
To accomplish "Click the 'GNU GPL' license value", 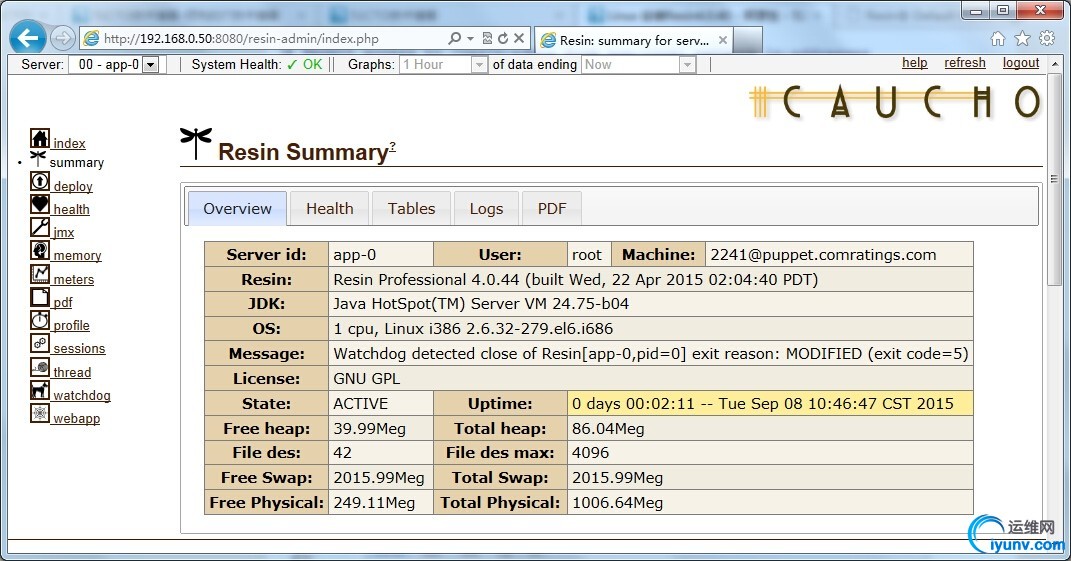I will click(x=367, y=379).
